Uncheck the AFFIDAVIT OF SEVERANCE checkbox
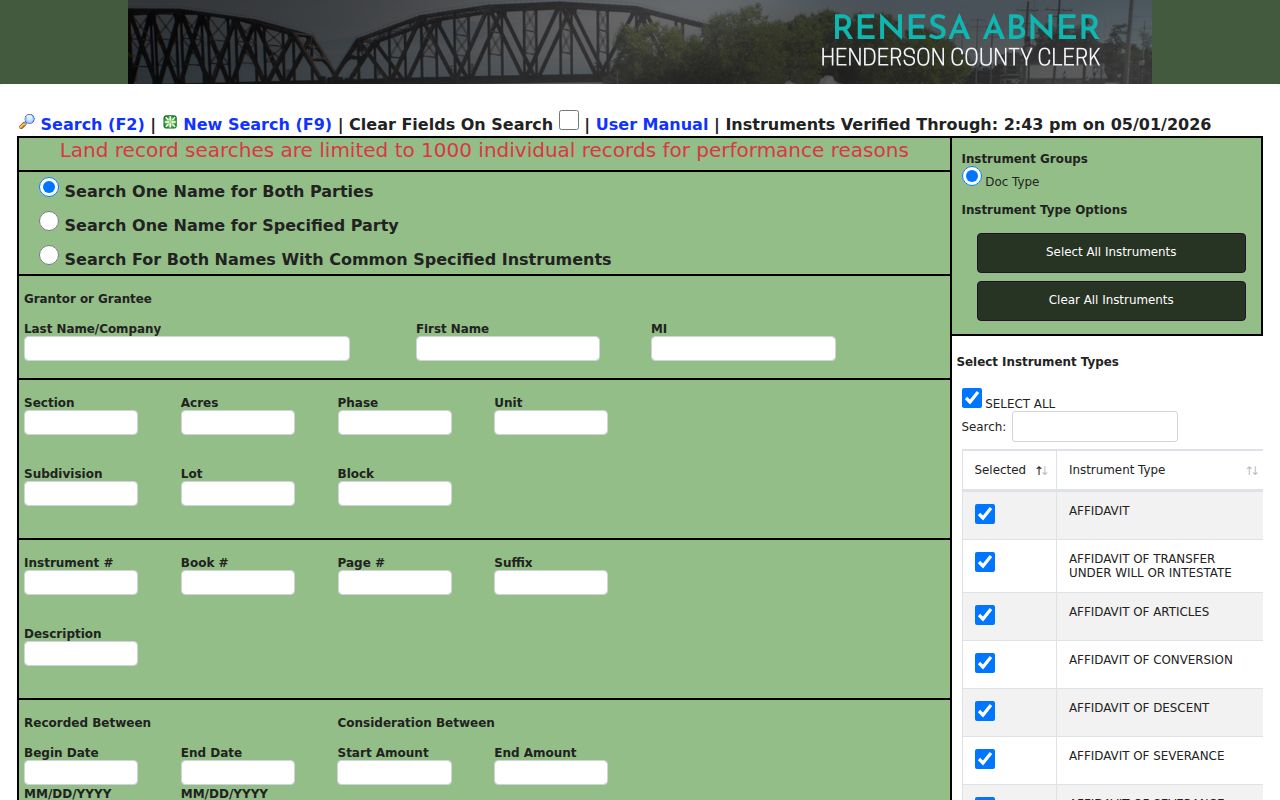 [985, 759]
